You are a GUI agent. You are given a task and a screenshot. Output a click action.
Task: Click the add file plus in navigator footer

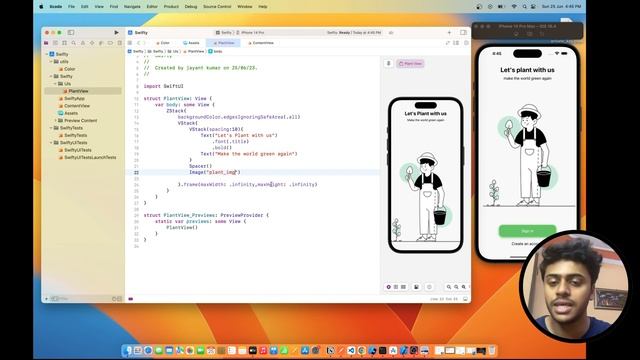point(46,299)
